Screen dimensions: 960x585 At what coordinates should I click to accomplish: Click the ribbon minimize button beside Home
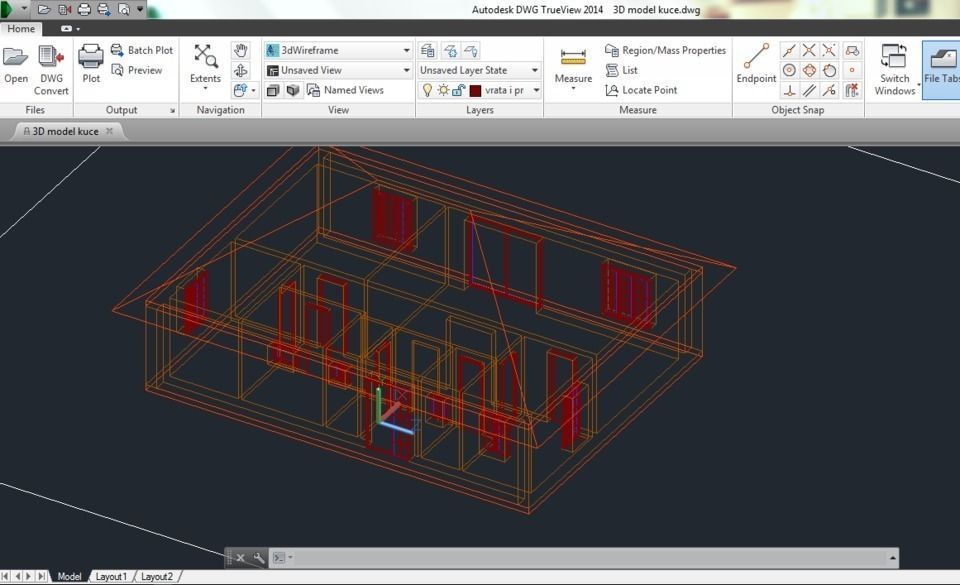pos(66,29)
